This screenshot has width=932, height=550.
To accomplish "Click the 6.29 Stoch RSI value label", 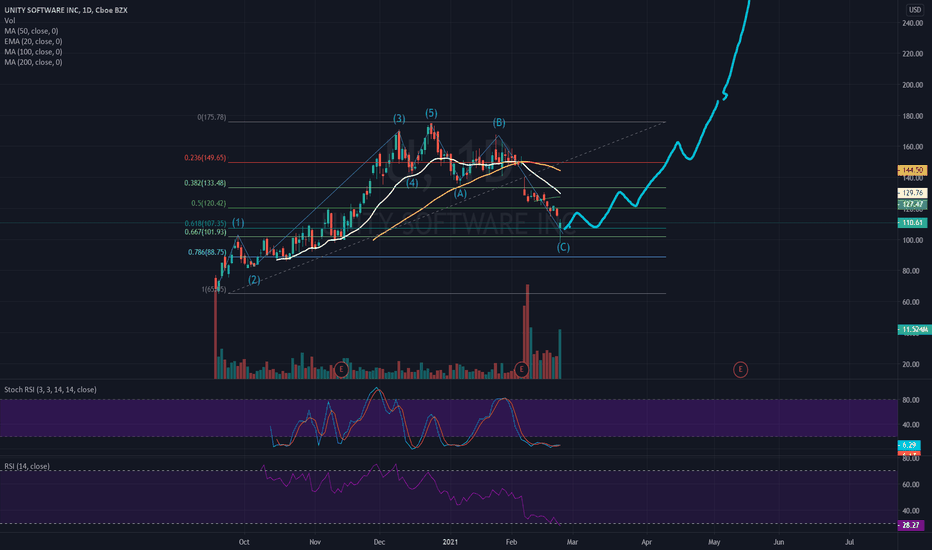I will (909, 445).
